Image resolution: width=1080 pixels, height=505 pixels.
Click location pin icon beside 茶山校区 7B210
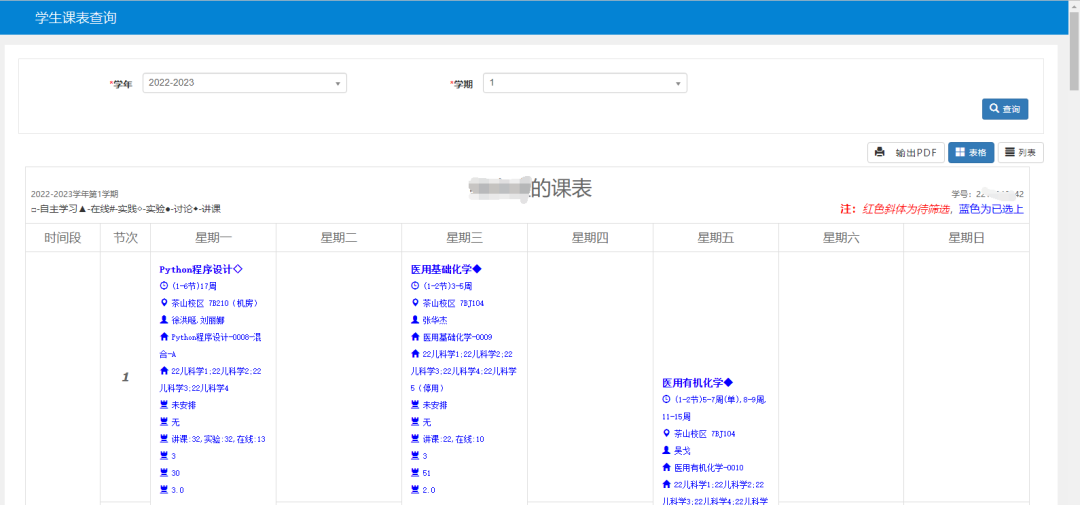pyautogui.click(x=164, y=303)
